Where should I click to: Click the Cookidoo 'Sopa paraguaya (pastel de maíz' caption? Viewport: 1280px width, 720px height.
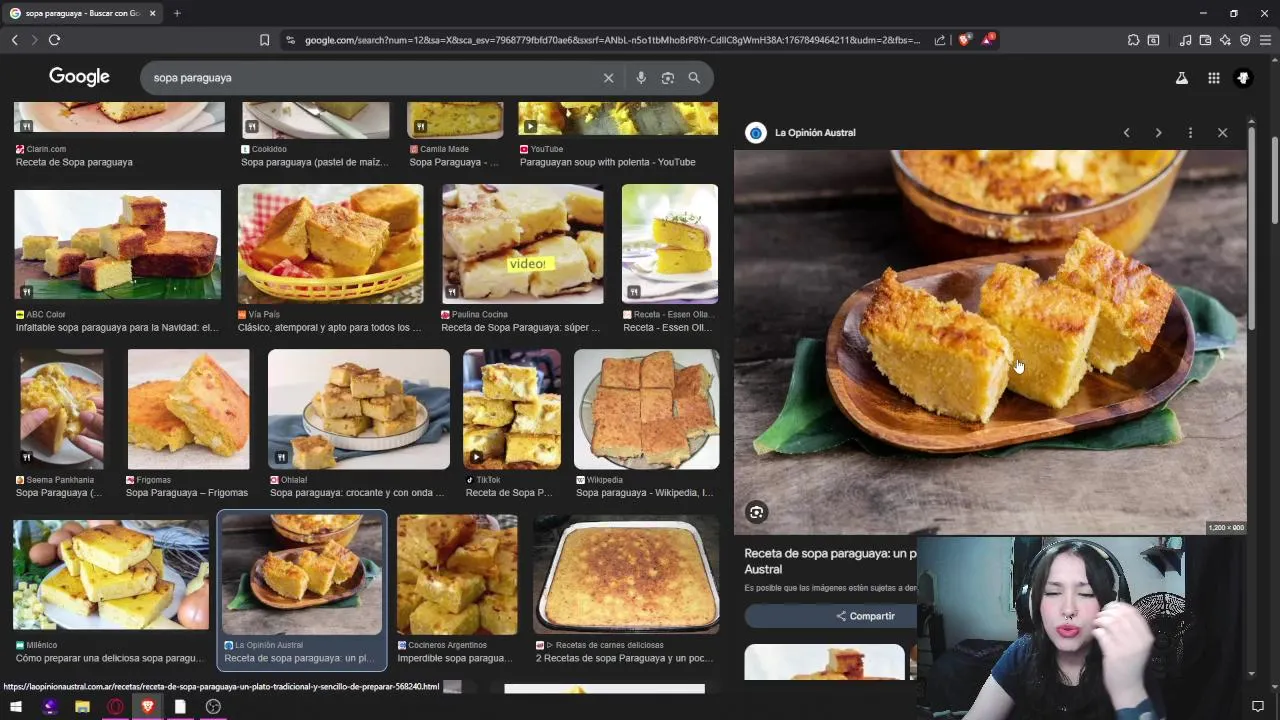click(314, 162)
